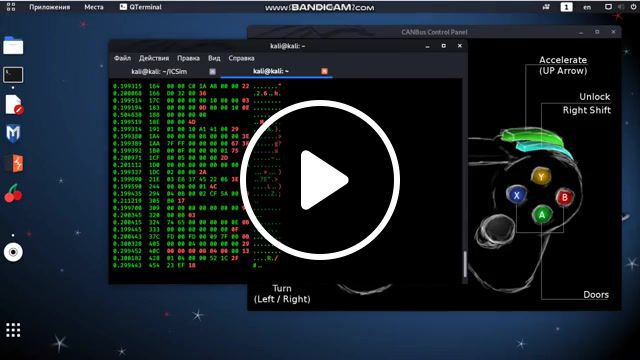This screenshot has height=360, width=640.
Task: Click the QTerminal entry in top panel
Action: tap(141, 7)
